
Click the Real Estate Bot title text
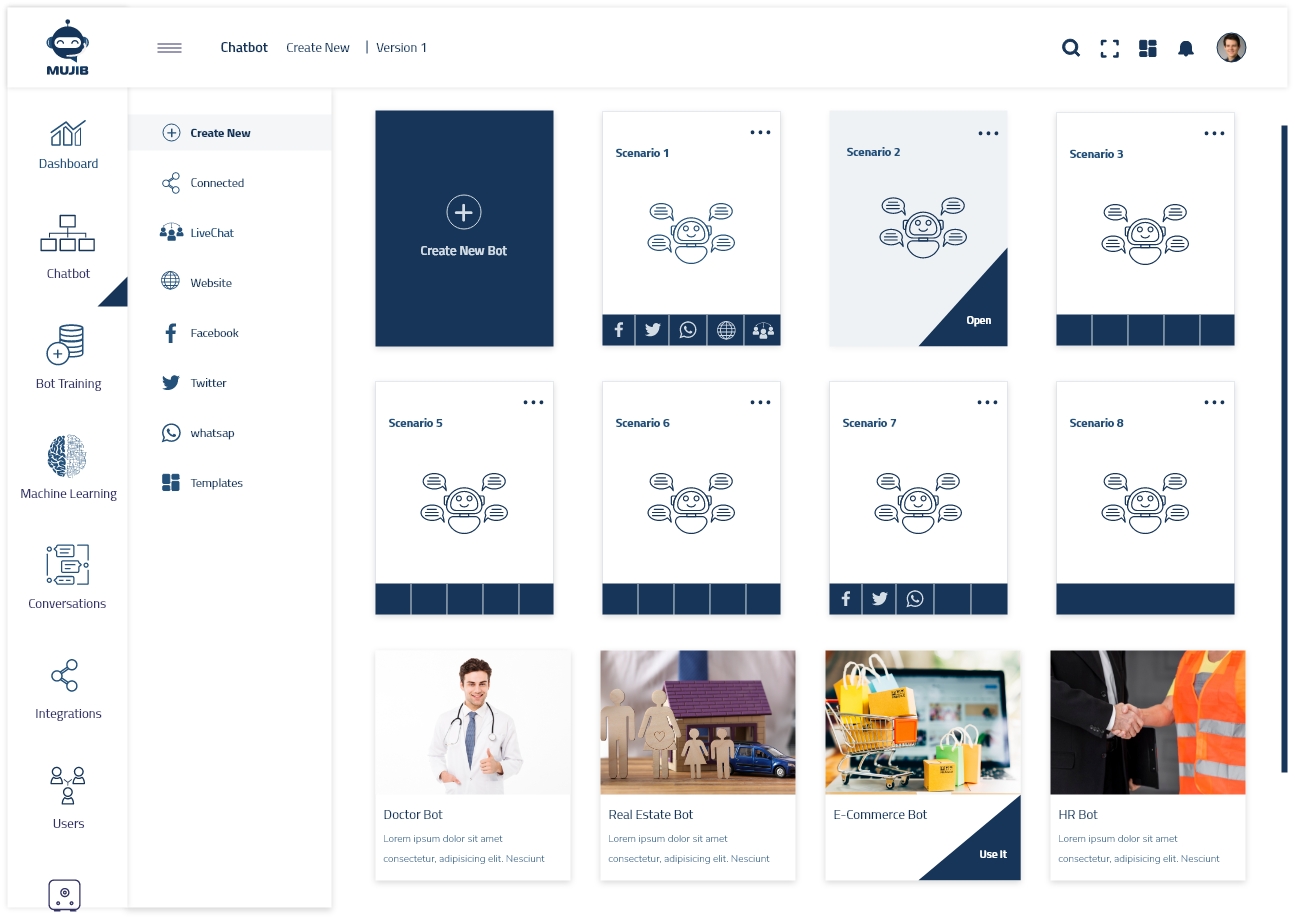(x=650, y=815)
